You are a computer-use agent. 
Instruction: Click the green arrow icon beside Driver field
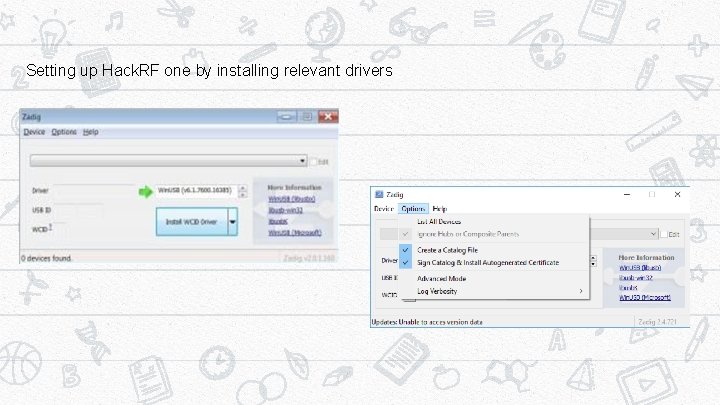tap(145, 191)
